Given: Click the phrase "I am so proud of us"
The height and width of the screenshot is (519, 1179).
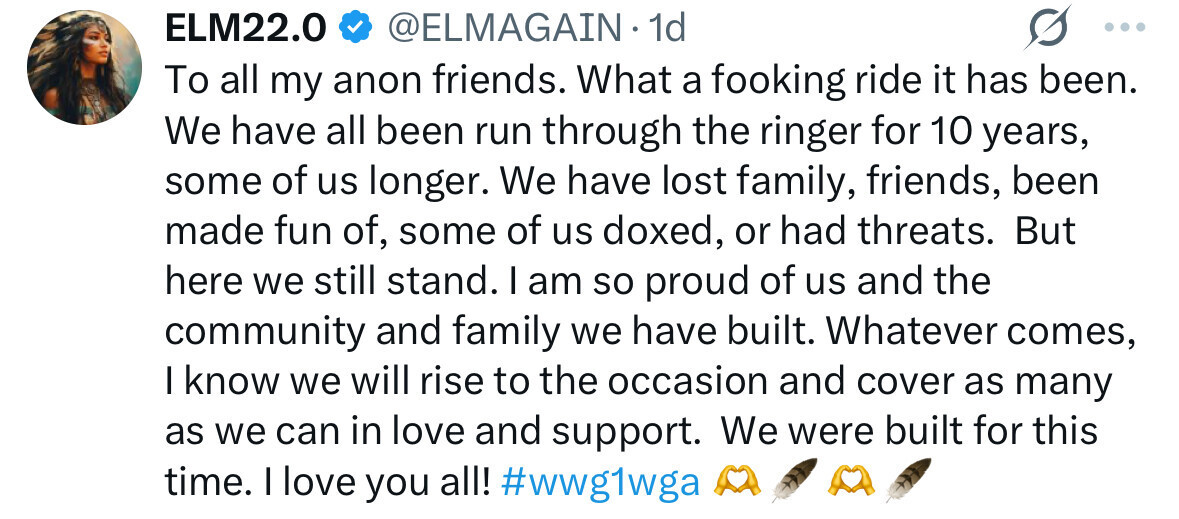Looking at the screenshot, I should coord(669,282).
